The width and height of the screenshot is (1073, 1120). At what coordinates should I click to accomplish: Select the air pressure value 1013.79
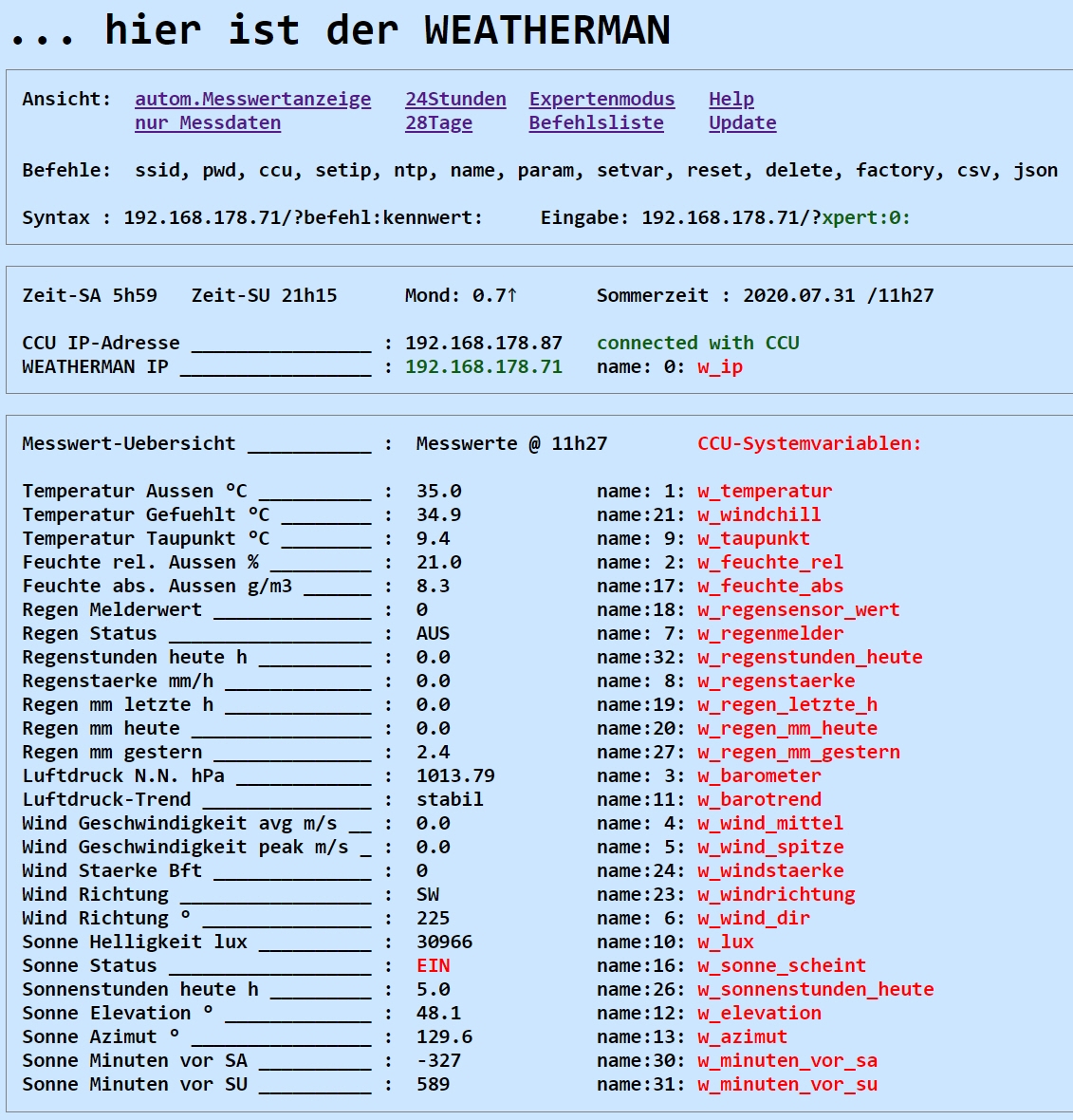click(455, 775)
